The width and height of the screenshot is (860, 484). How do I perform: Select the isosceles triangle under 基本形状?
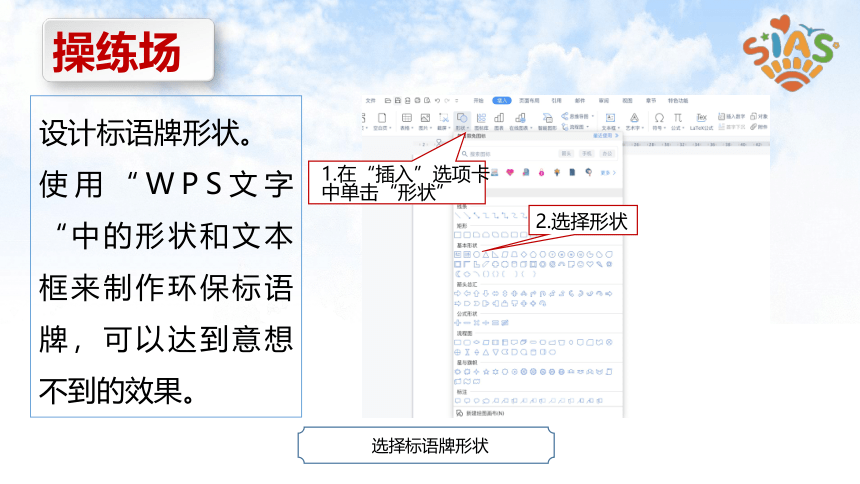pos(486,255)
